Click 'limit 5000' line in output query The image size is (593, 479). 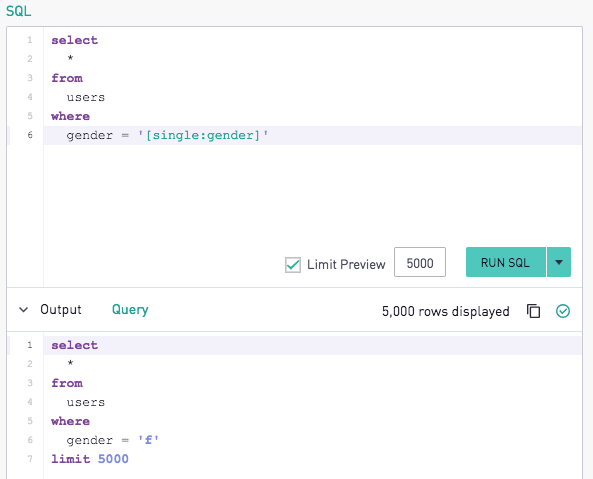click(x=90, y=459)
